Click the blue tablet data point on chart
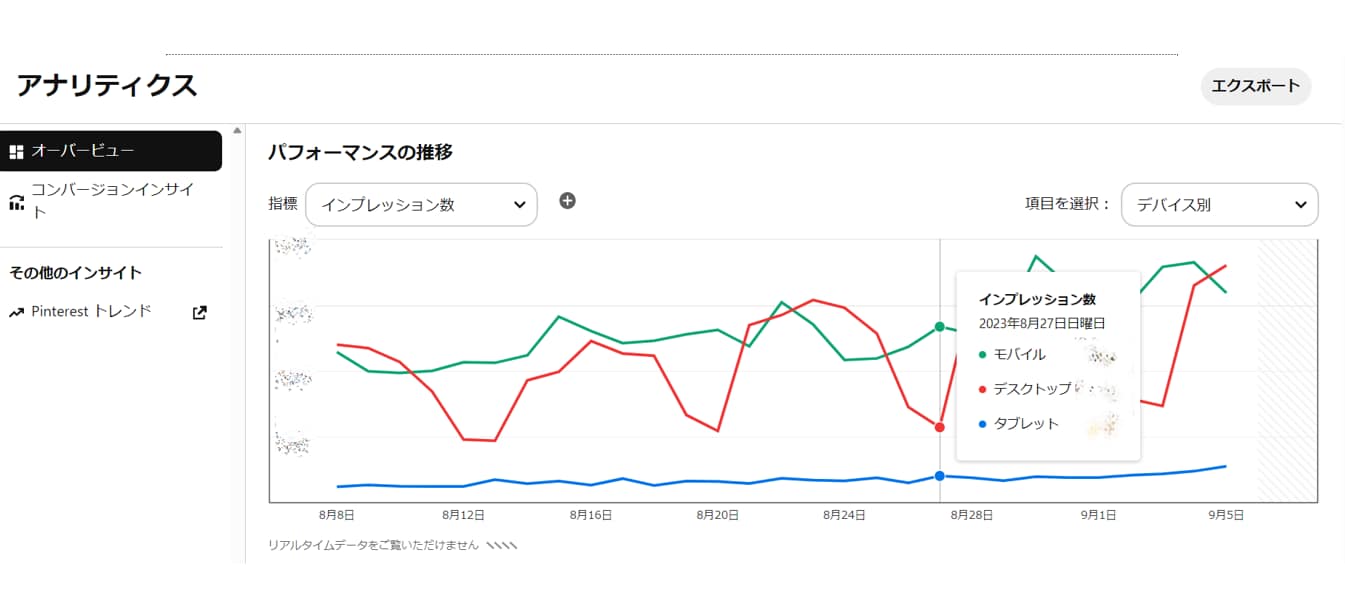Viewport: 1345px width, 601px height. [939, 476]
